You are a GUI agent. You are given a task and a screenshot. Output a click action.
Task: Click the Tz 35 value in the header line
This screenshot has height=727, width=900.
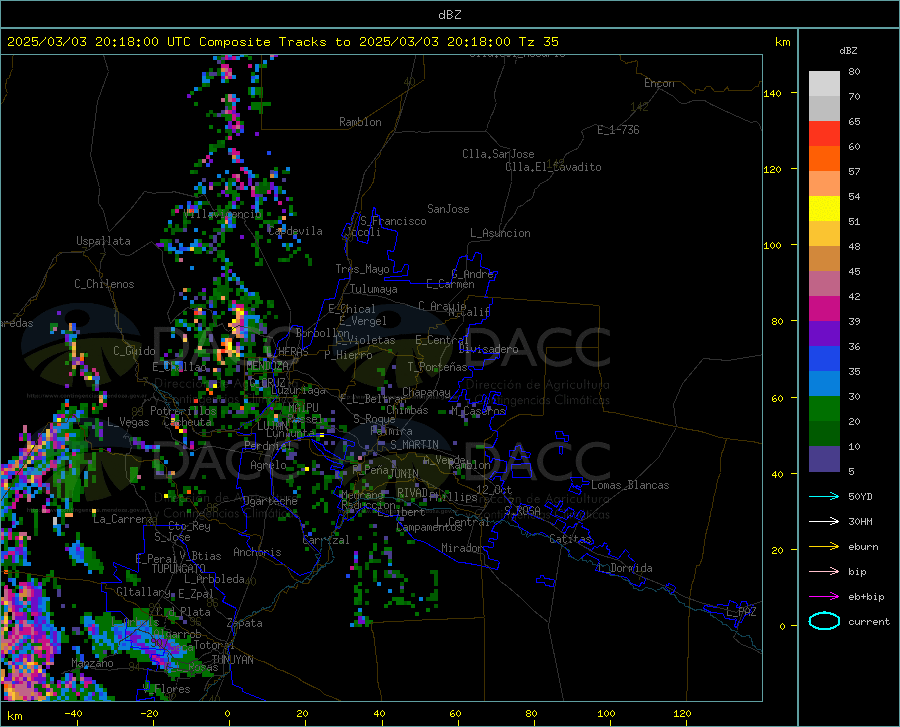[538, 42]
